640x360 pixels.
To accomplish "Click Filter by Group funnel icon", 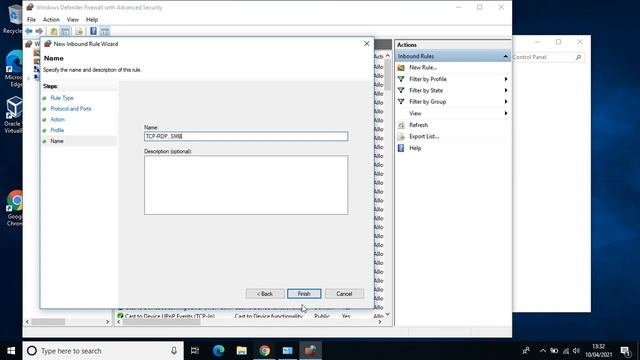I will (x=401, y=102).
